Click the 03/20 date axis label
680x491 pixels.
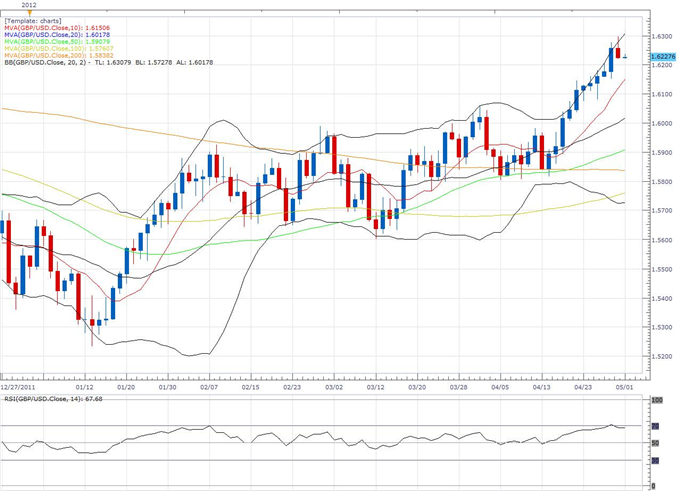tap(417, 386)
